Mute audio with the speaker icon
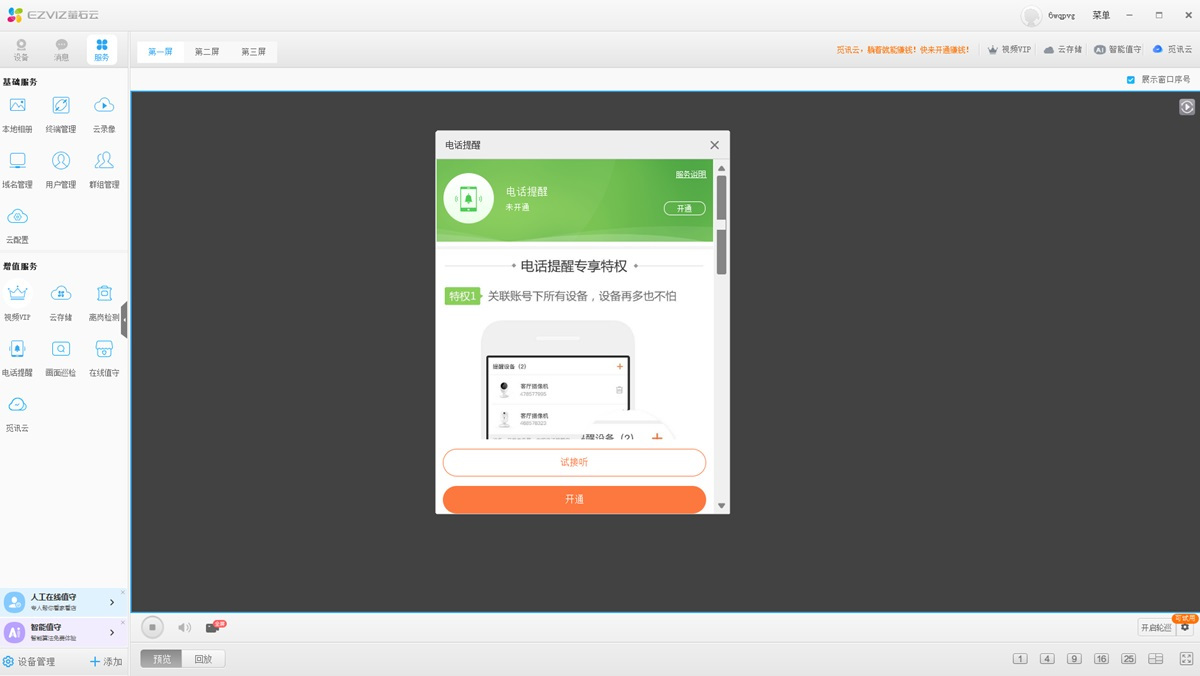Screen dimensions: 1200x676 184,628
